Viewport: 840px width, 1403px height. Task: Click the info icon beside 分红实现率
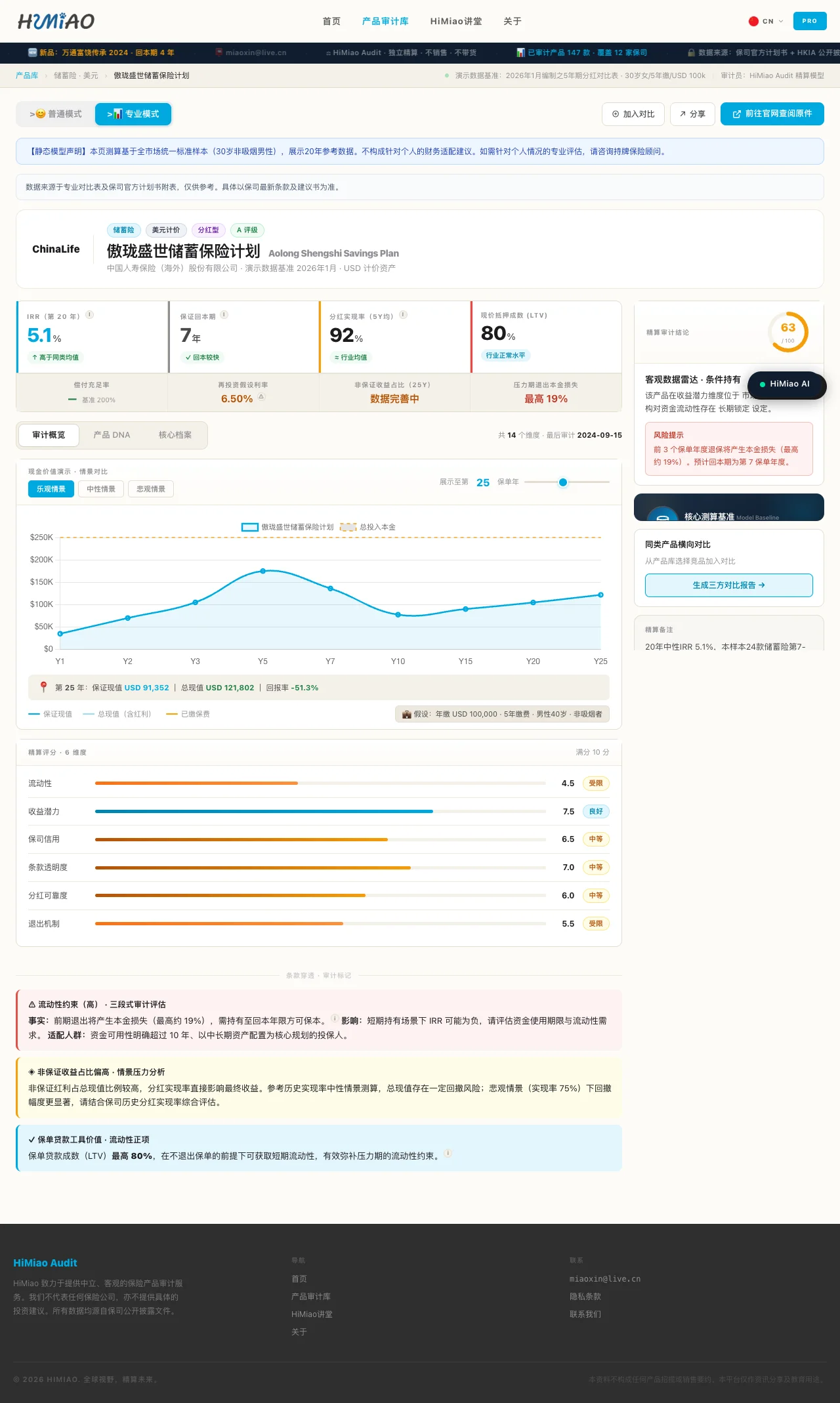[404, 315]
